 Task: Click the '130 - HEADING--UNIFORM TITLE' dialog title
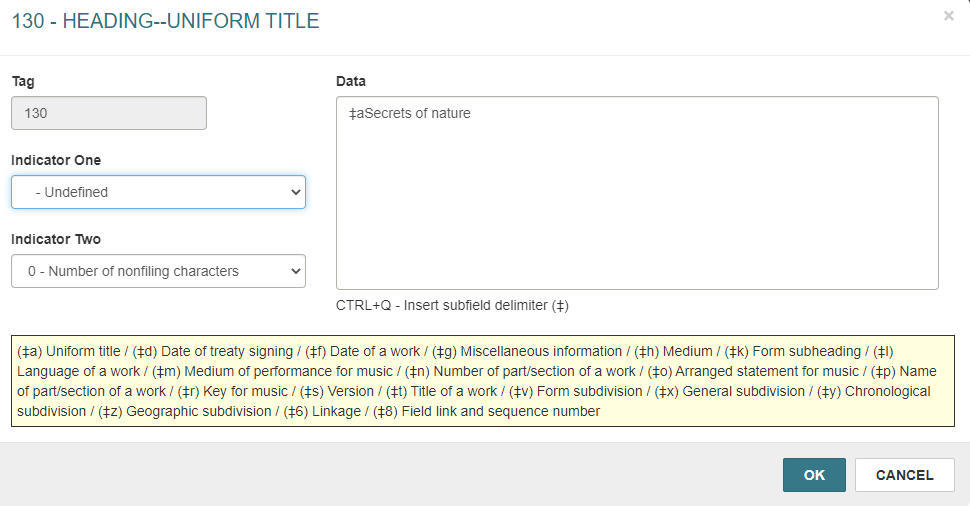point(166,21)
